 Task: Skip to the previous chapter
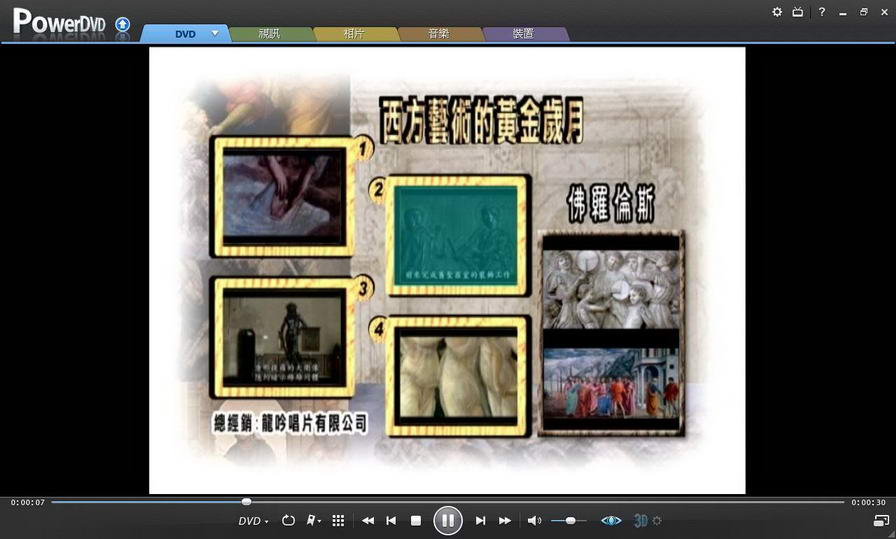point(391,521)
